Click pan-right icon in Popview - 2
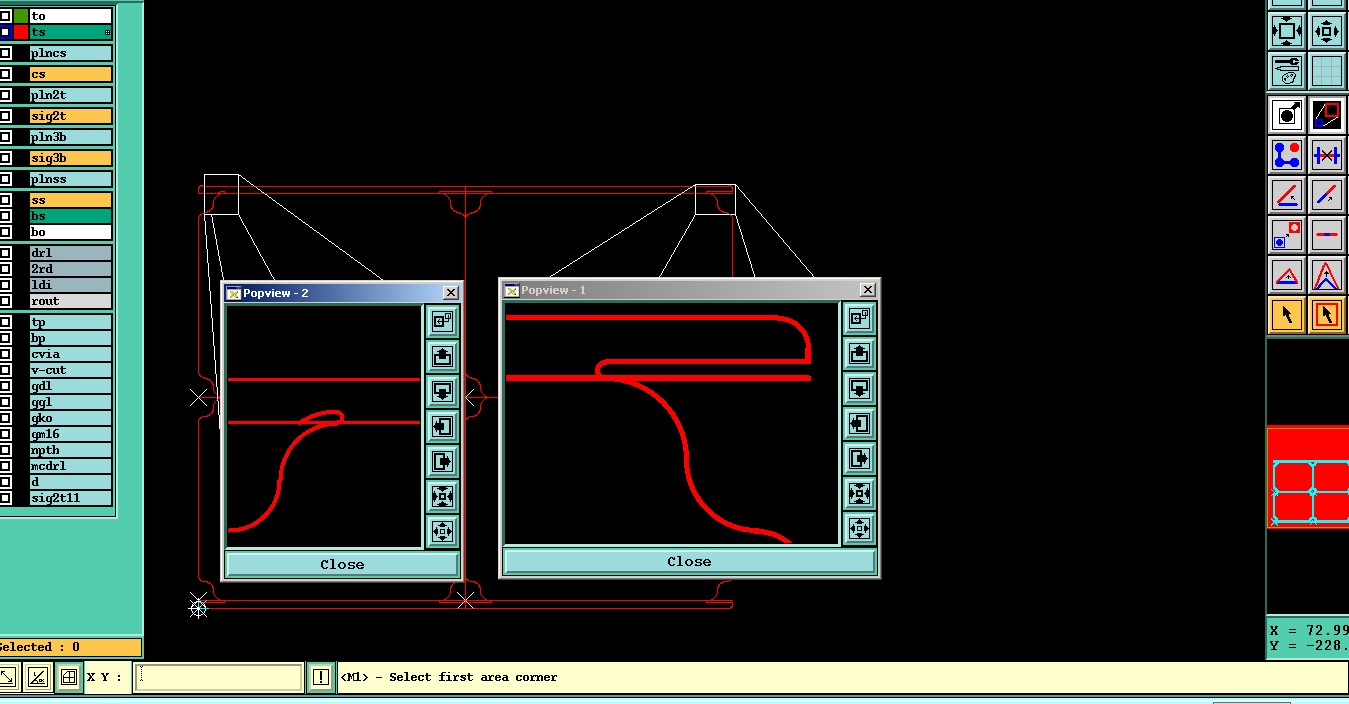 pyautogui.click(x=442, y=461)
